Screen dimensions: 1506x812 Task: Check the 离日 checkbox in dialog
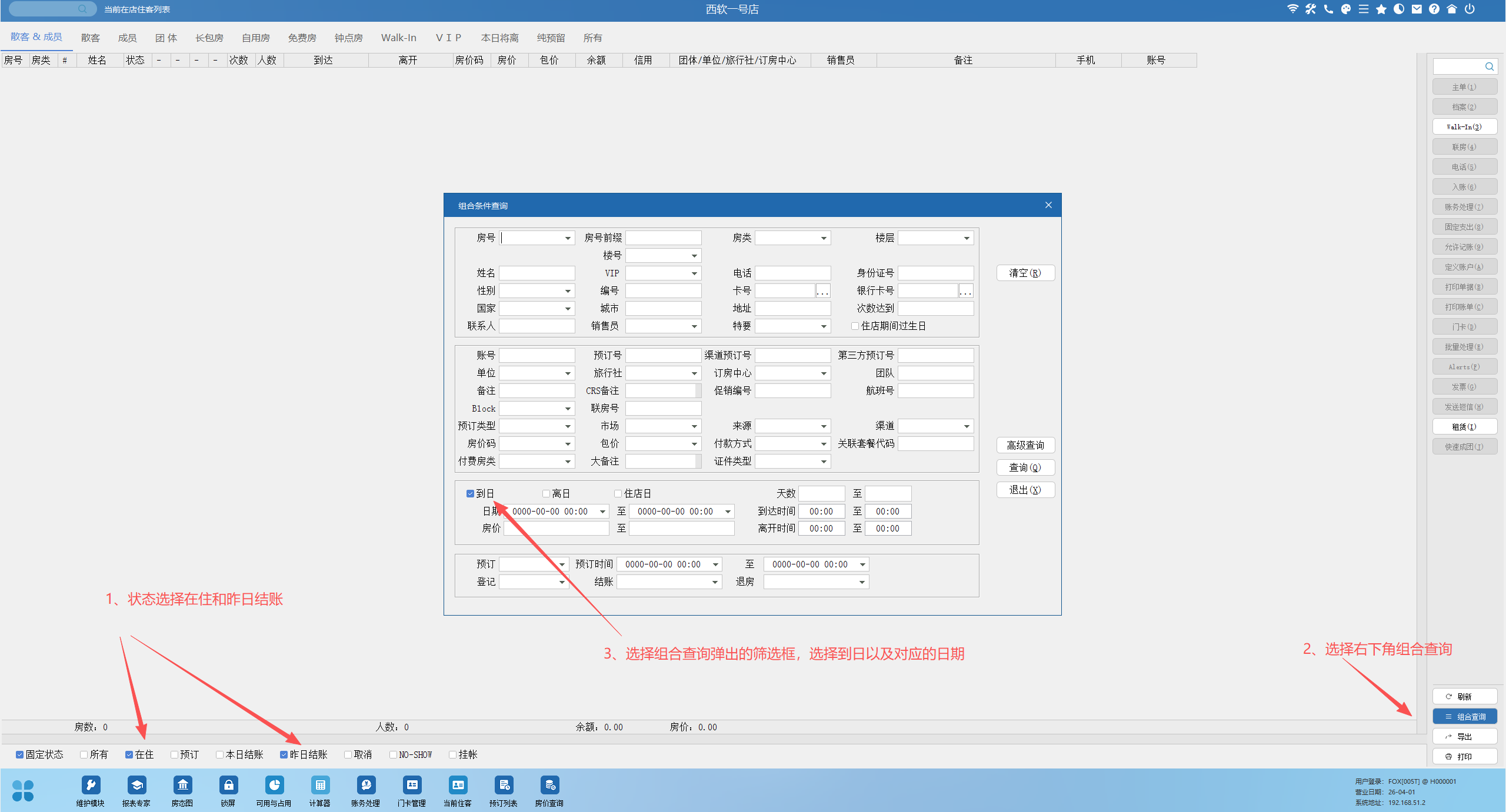pos(546,493)
